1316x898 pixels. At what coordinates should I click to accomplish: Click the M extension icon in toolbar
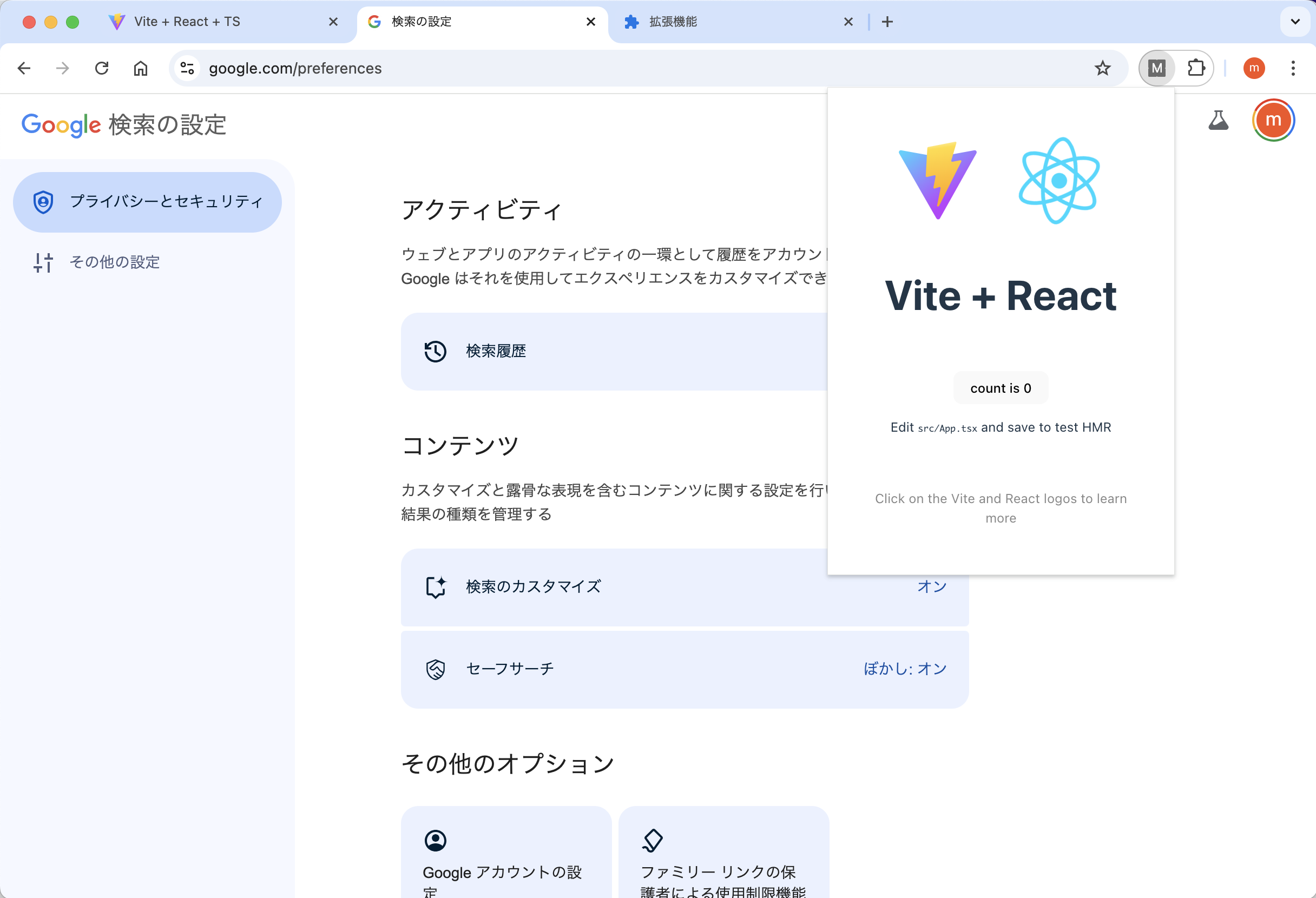(x=1156, y=68)
